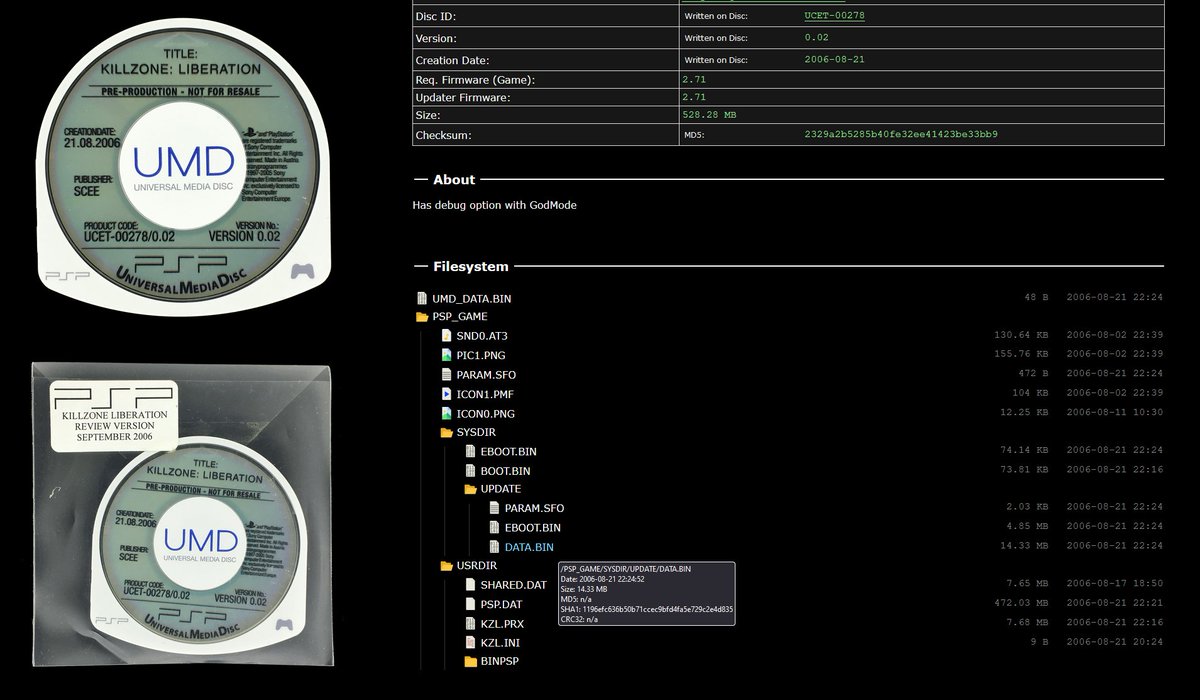Select the SHARED.DAT file name
1200x700 pixels.
pyautogui.click(x=514, y=585)
